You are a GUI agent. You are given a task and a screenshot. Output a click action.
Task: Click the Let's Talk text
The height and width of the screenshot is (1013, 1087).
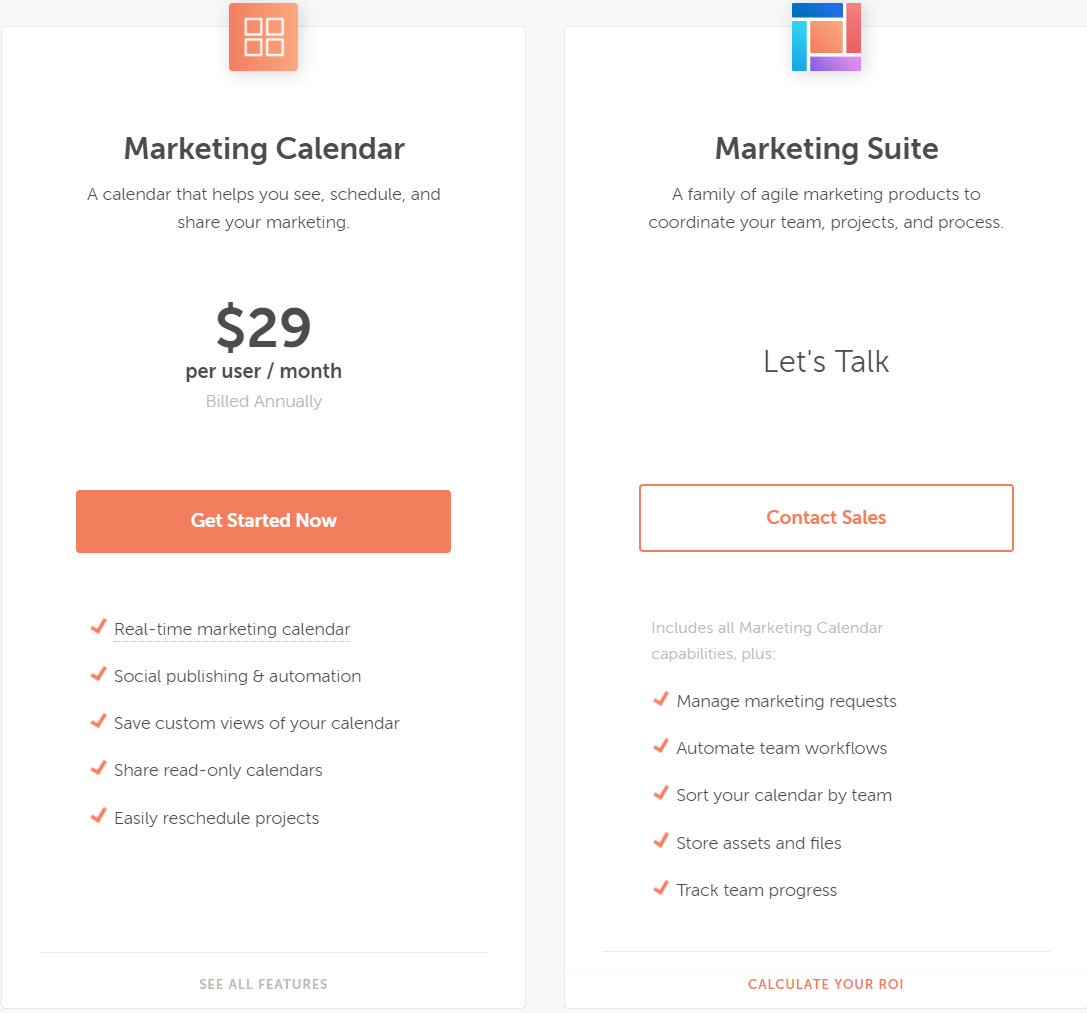[826, 361]
